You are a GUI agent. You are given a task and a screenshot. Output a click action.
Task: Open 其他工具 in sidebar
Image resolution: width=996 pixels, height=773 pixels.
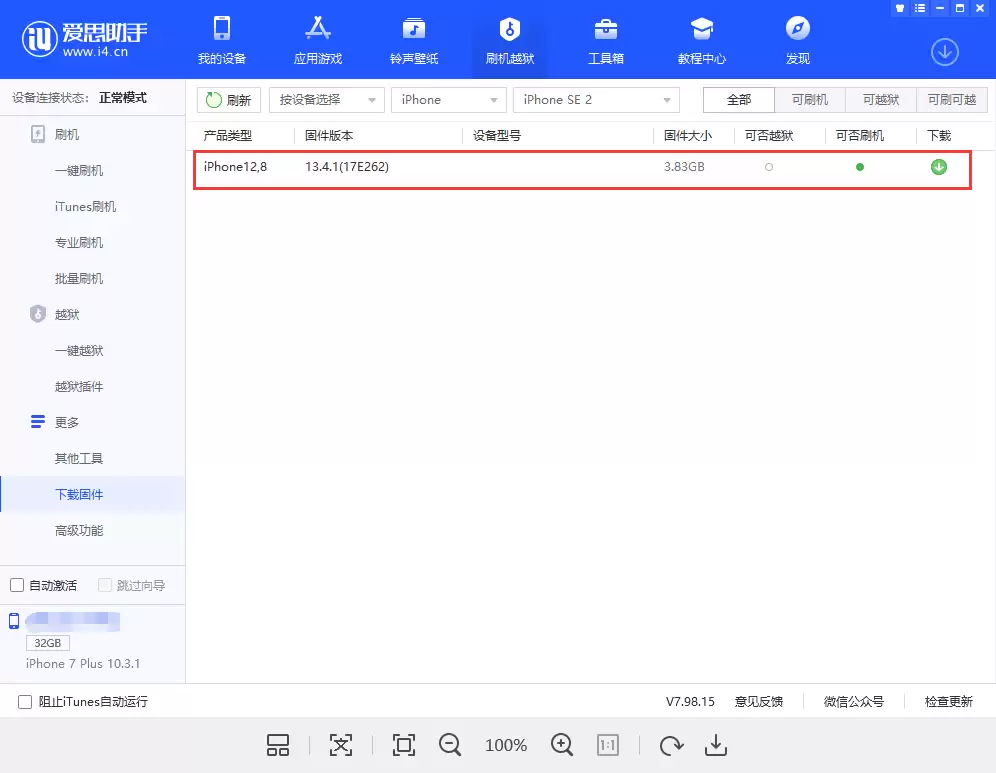pos(79,458)
